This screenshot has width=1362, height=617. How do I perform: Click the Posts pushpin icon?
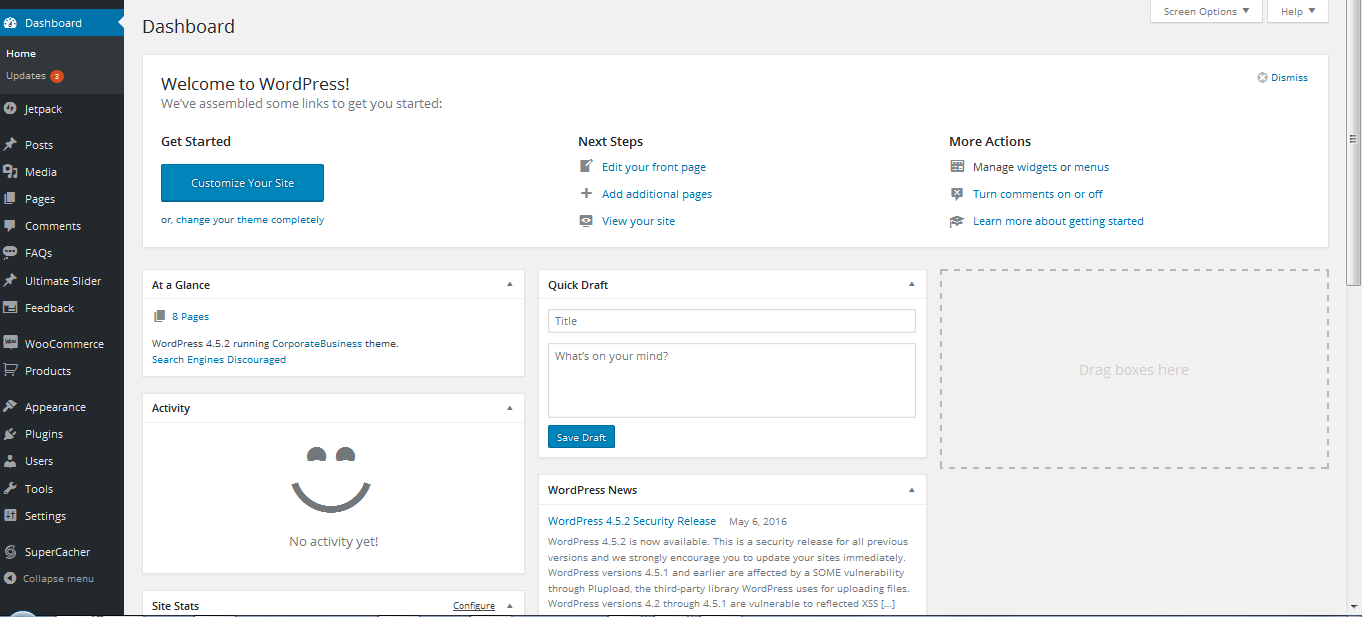[10, 145]
